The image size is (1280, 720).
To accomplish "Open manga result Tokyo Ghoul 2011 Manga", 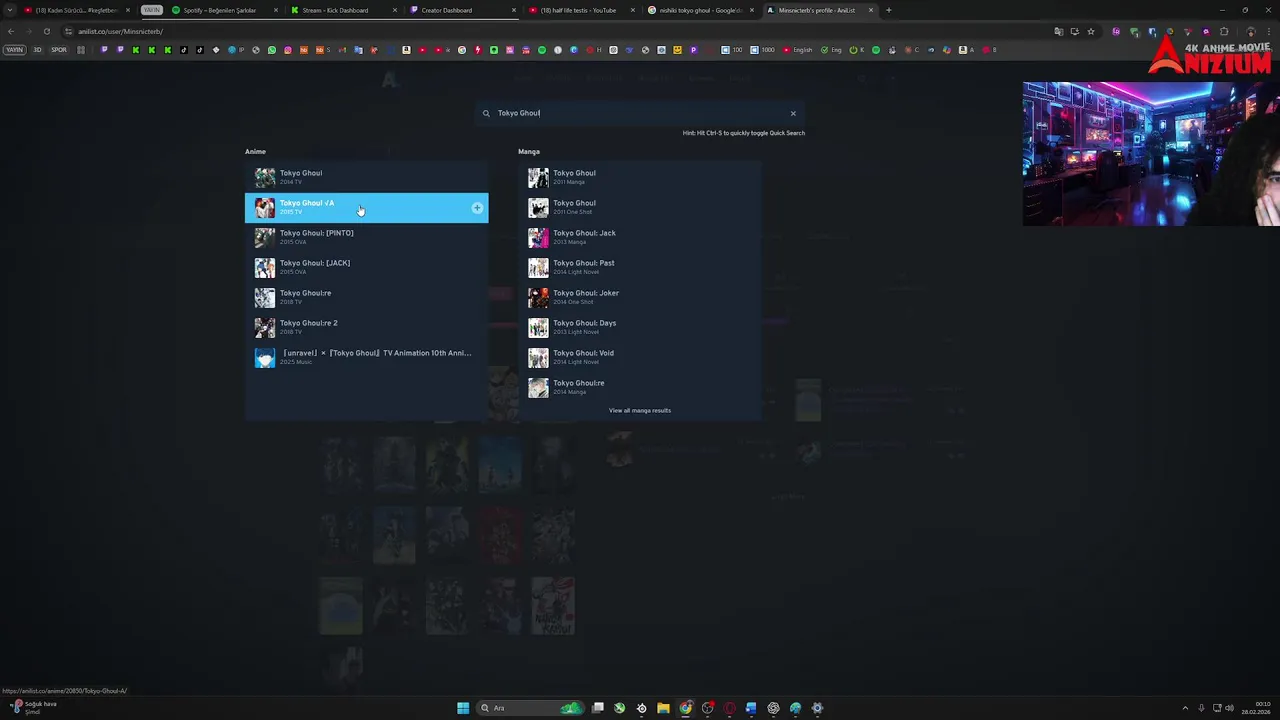I will point(640,177).
